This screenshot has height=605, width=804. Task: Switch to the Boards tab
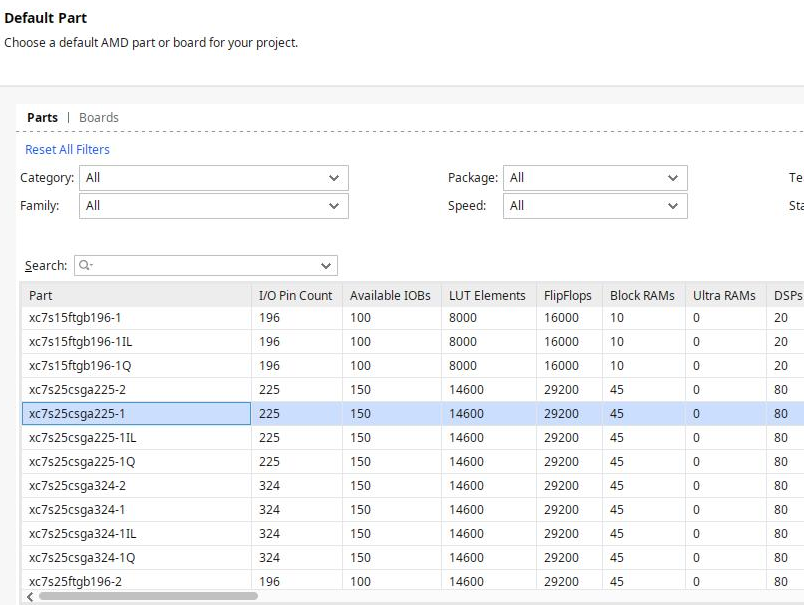[x=98, y=118]
